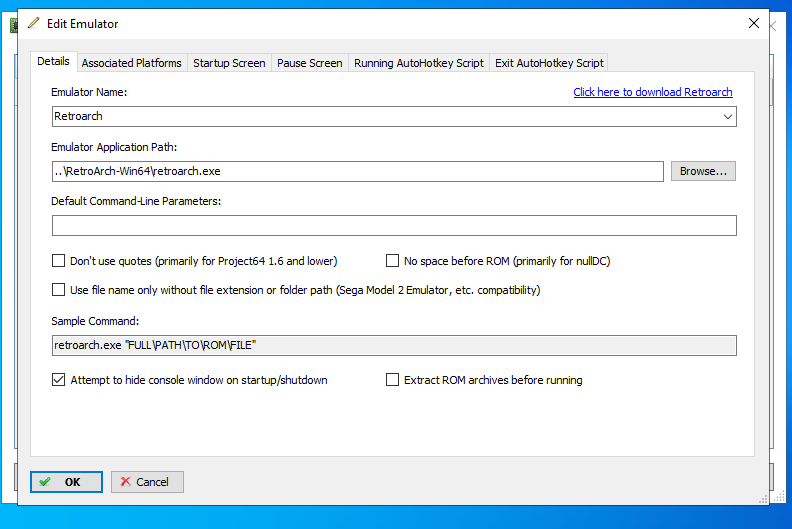The height and width of the screenshot is (529, 792).
Task: Uncheck Attempt to hide console window
Action: (59, 380)
